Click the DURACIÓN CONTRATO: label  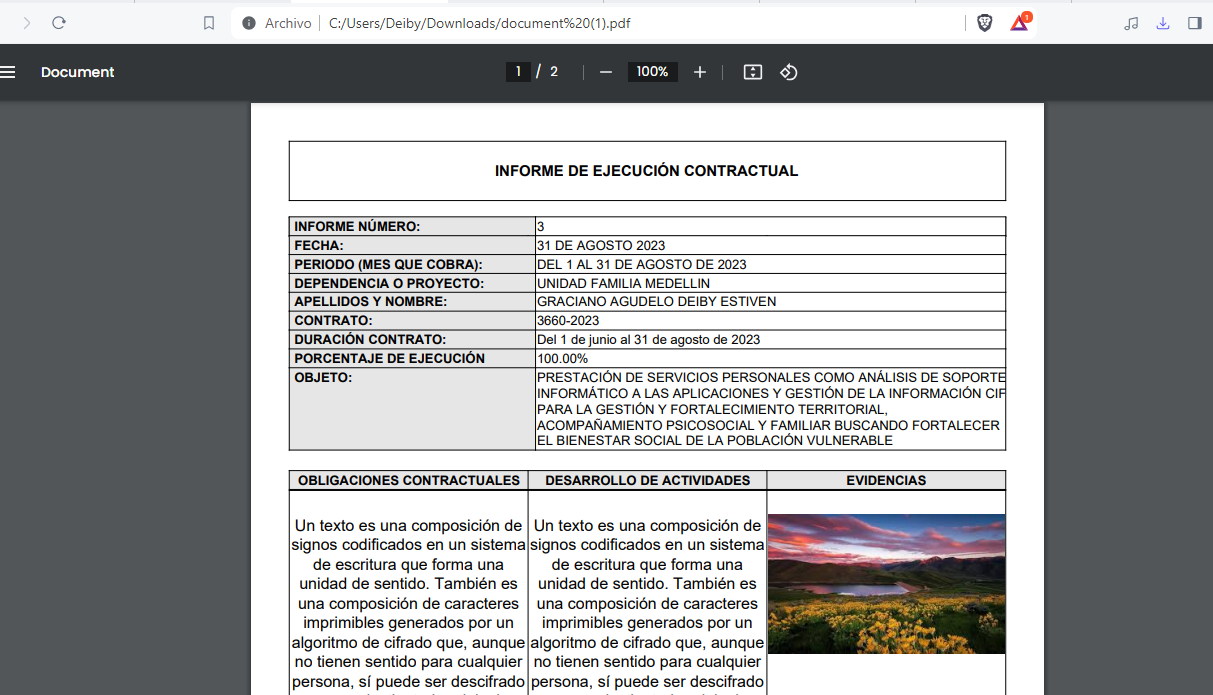pos(370,340)
